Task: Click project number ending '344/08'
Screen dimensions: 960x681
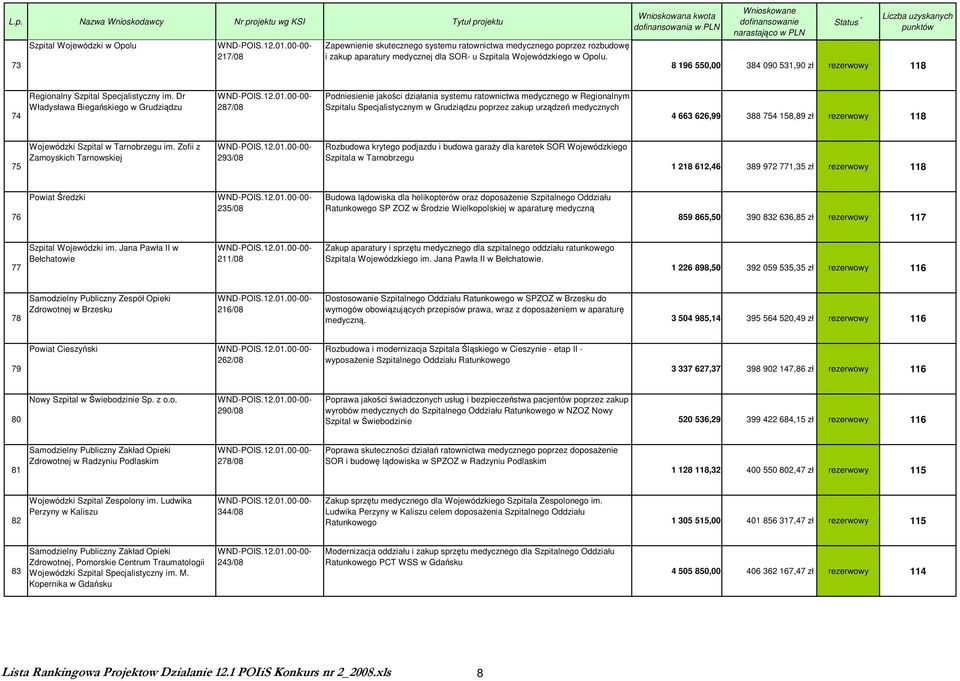Action: click(x=264, y=506)
